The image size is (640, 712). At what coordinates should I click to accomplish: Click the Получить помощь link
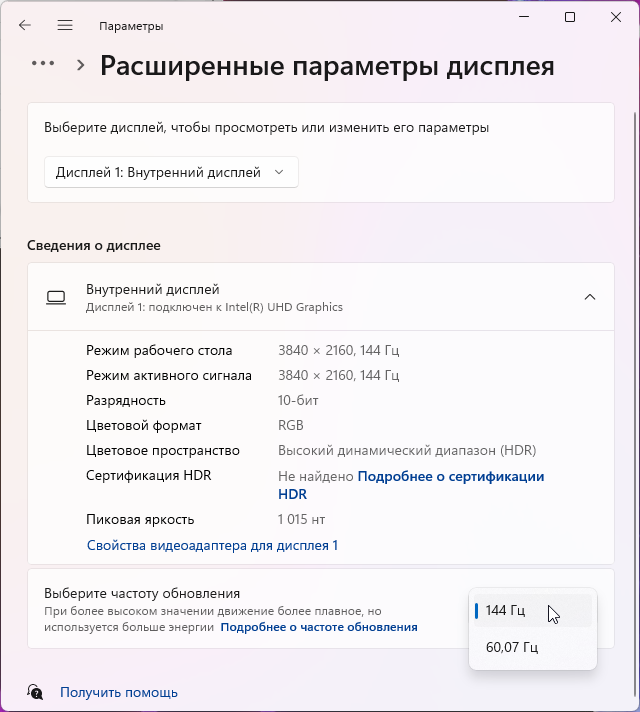click(x=119, y=692)
